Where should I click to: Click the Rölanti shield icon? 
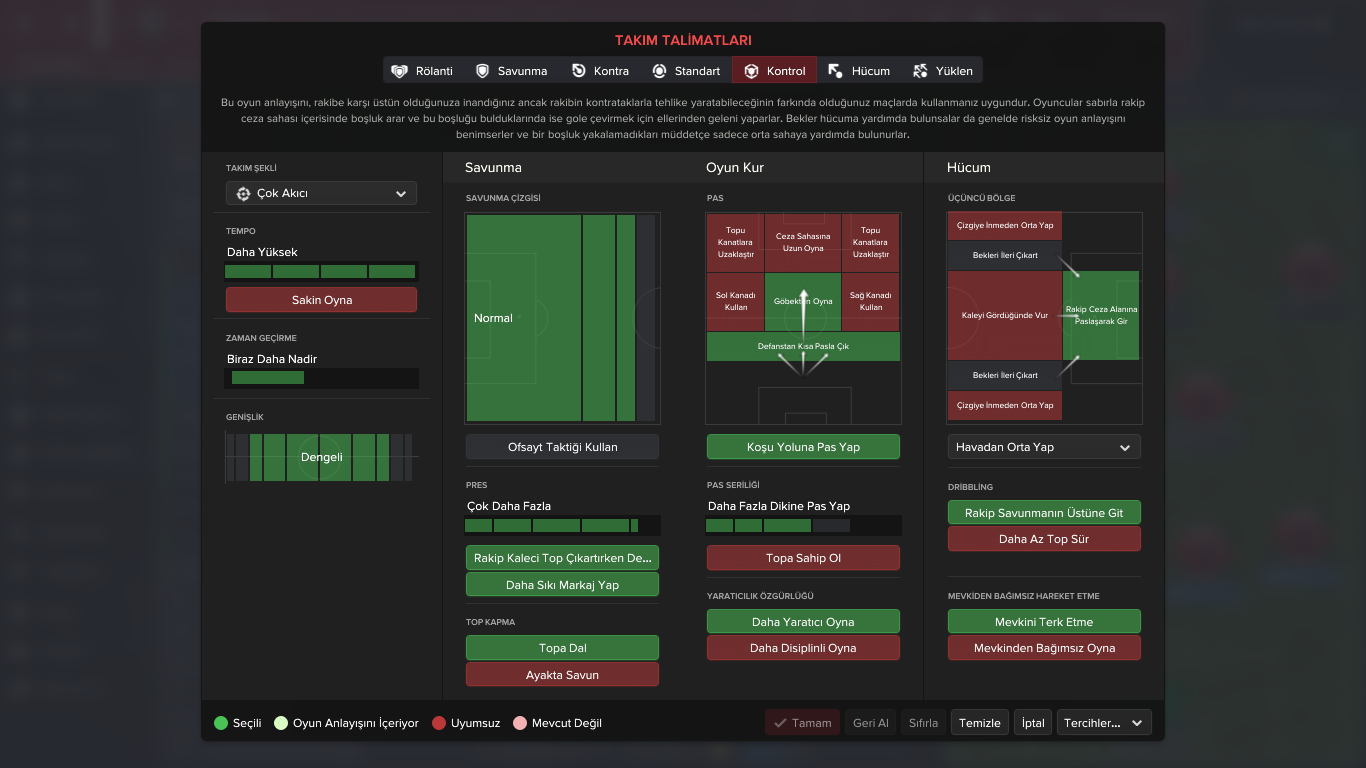point(400,71)
